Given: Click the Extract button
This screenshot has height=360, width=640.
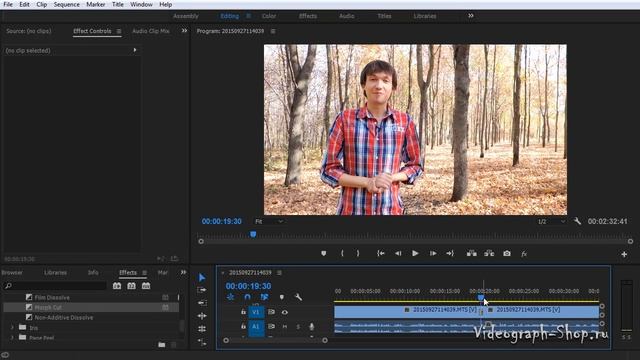Looking at the screenshot, I should (x=489, y=253).
